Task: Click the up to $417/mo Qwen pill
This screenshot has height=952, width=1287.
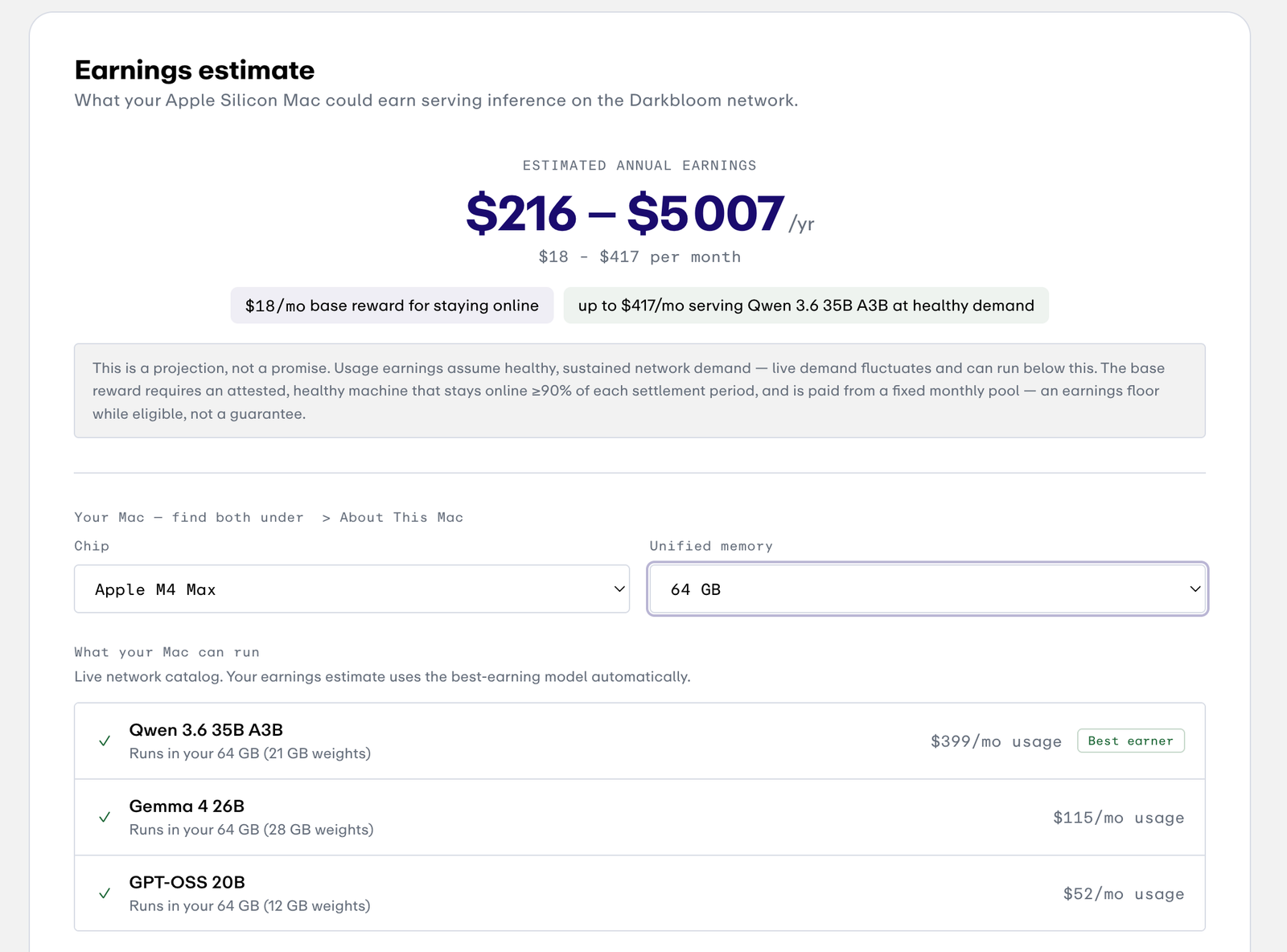Action: click(806, 306)
